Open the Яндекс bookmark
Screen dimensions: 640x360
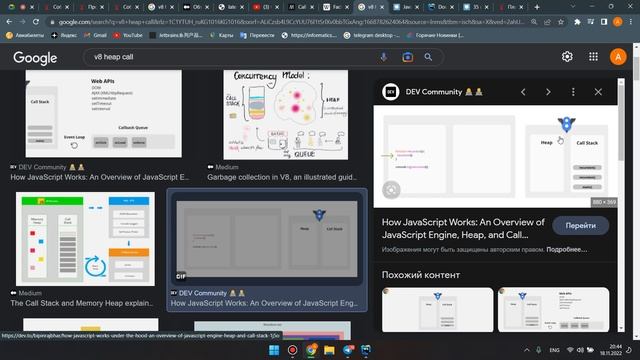pyautogui.click(x=64, y=36)
